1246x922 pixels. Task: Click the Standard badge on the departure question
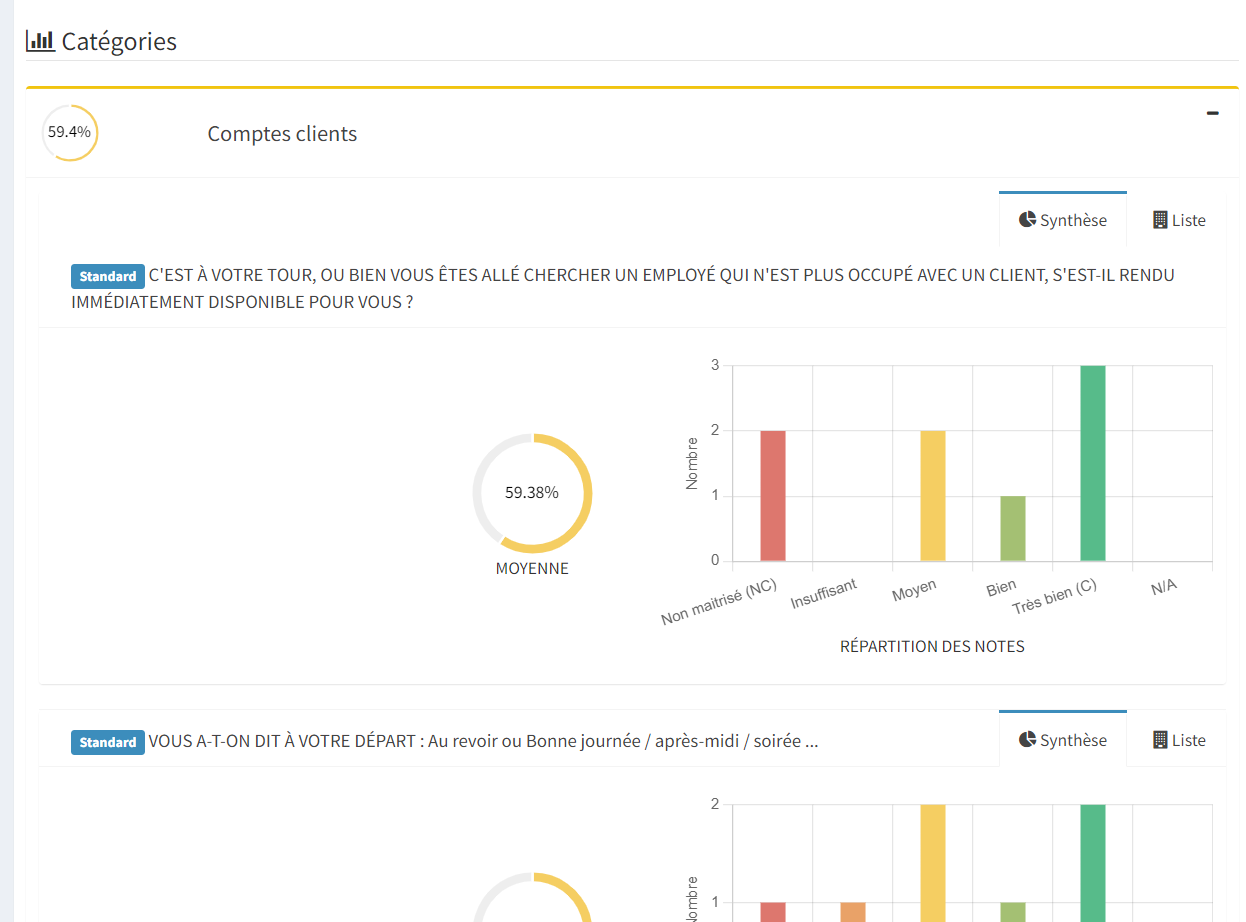click(108, 742)
